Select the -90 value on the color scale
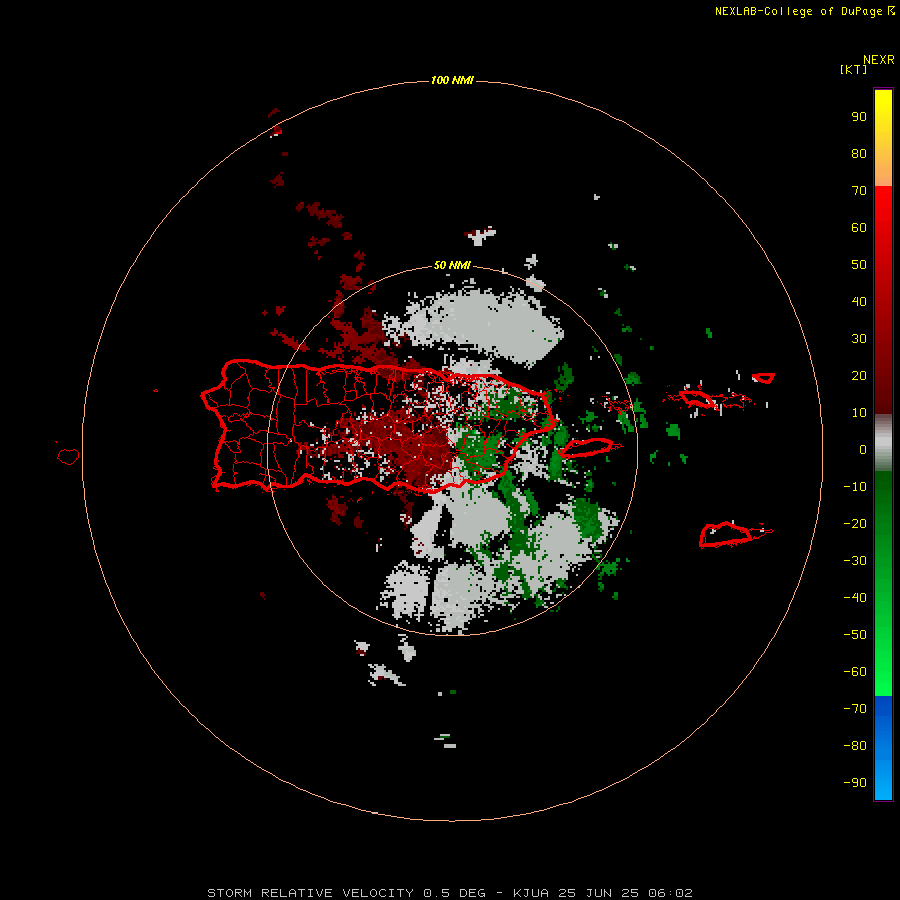The height and width of the screenshot is (900, 900). (x=855, y=783)
